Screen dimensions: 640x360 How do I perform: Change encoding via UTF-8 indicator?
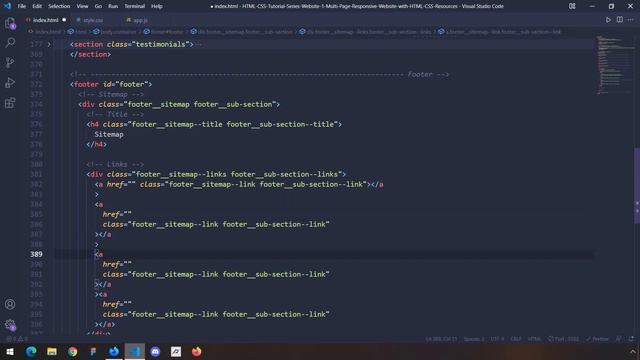click(x=497, y=339)
